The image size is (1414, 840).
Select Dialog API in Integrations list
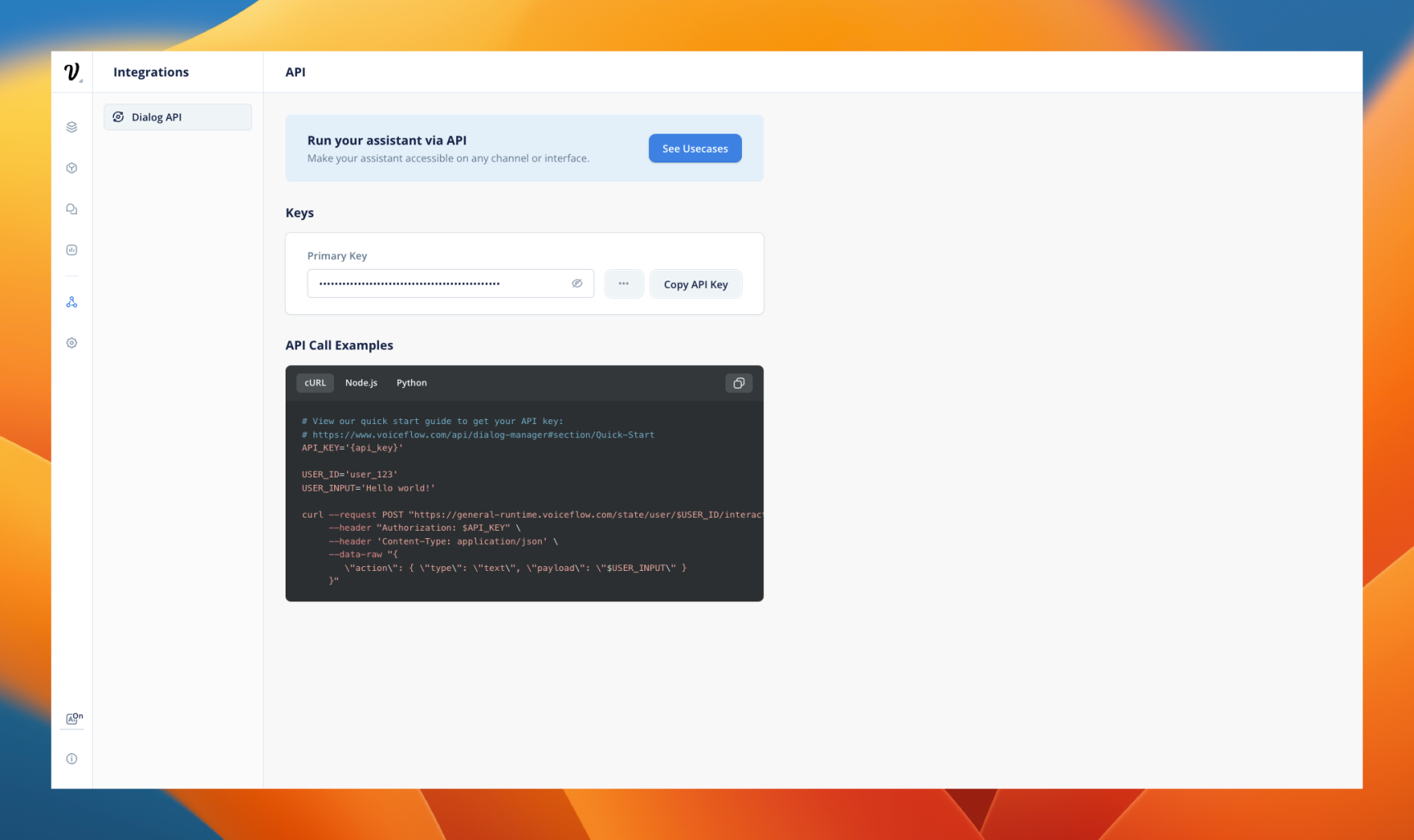tap(177, 117)
